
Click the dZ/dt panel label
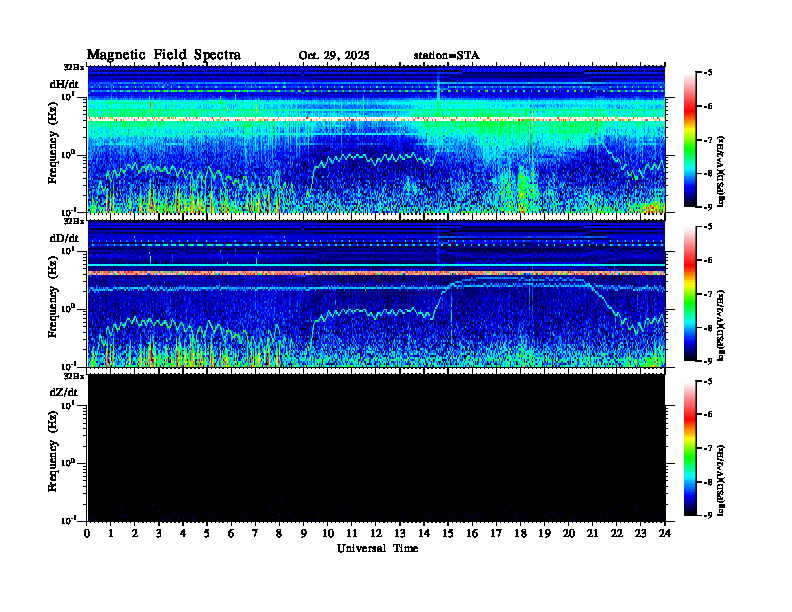click(64, 392)
